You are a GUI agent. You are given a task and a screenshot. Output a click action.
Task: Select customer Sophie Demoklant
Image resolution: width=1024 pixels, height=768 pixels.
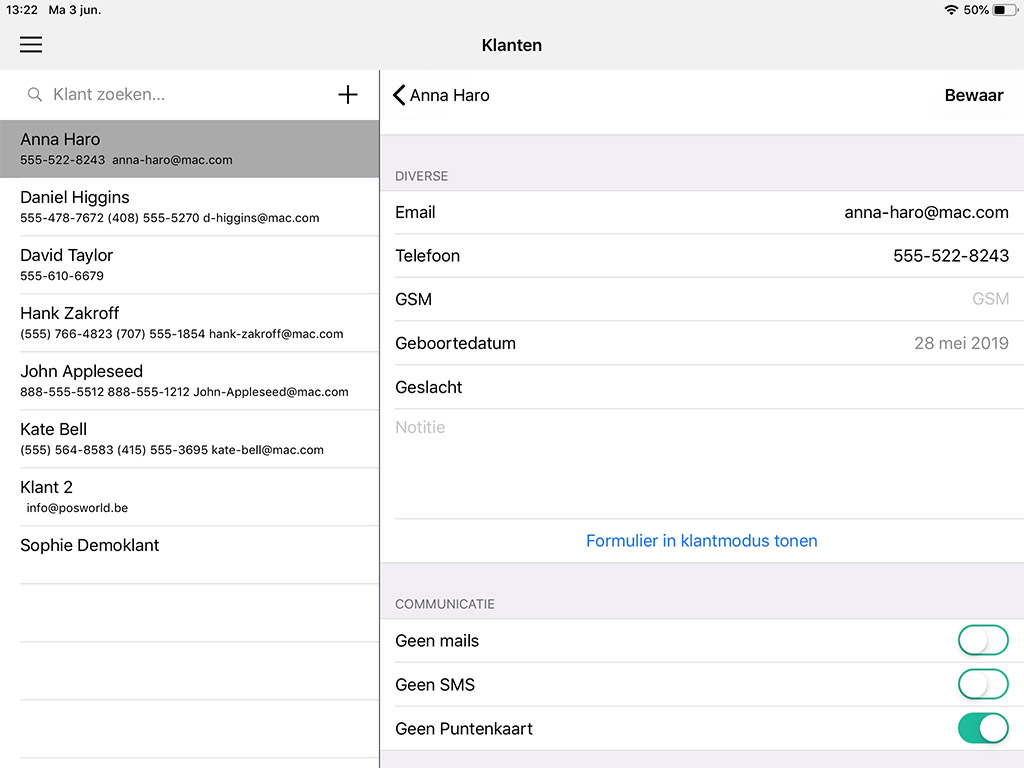click(x=189, y=554)
